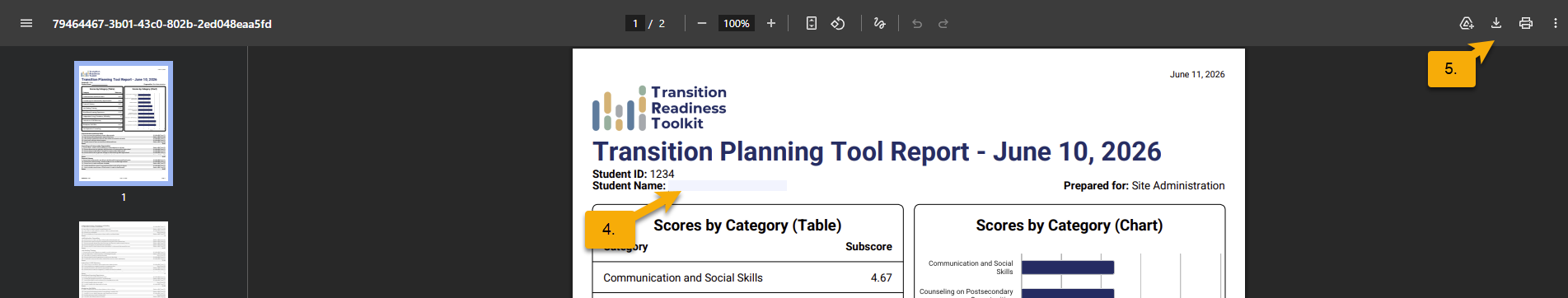This screenshot has height=298, width=1568.
Task: Click the June 11, 2026 date
Action: [1197, 74]
